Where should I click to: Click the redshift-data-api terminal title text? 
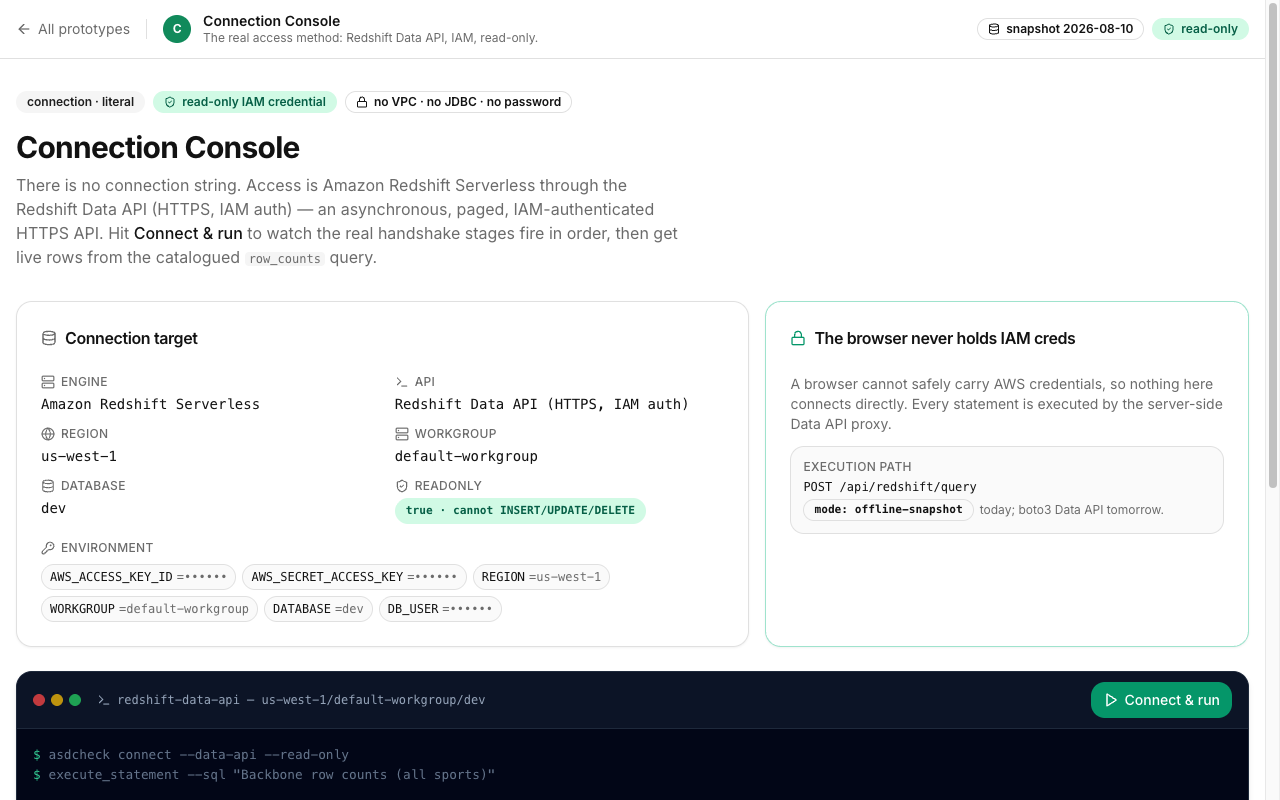tap(301, 700)
